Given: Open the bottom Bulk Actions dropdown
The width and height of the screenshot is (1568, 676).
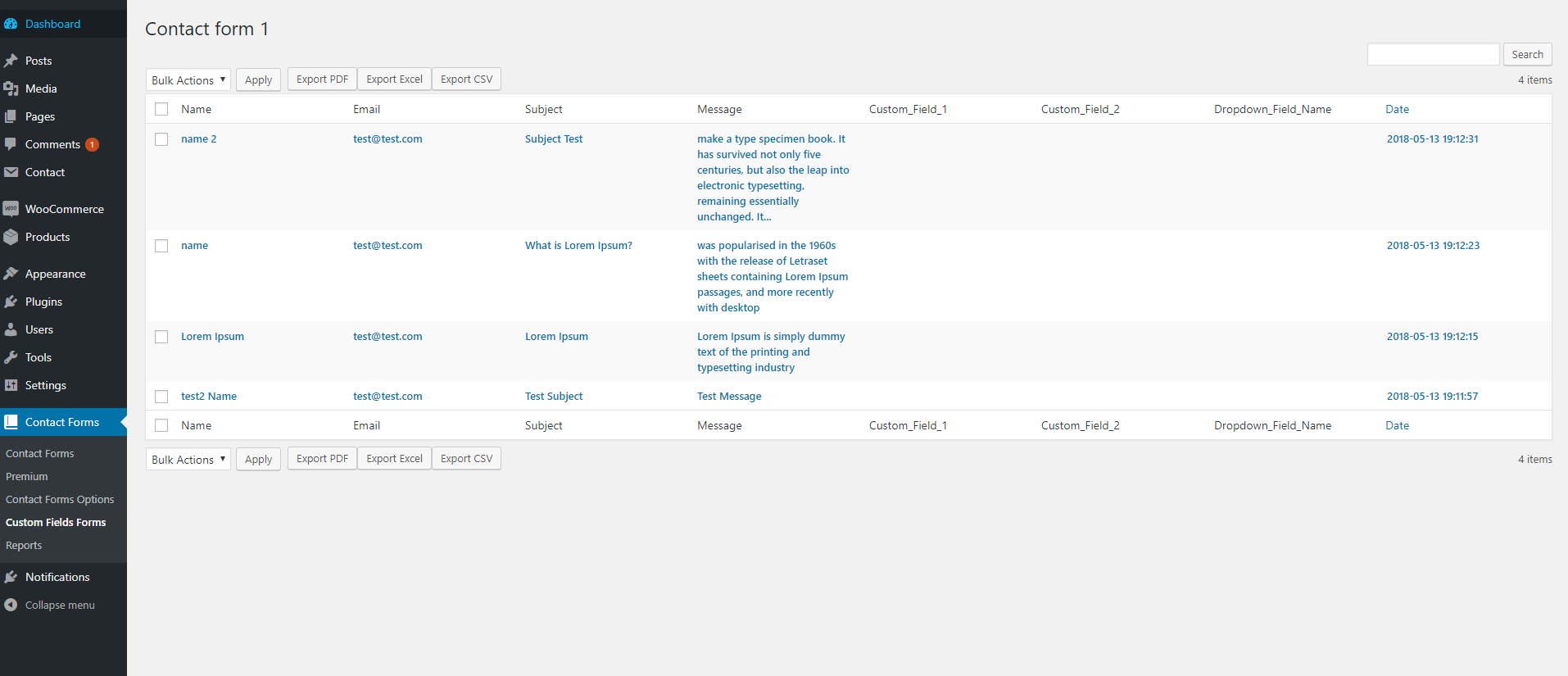Looking at the screenshot, I should click(x=188, y=460).
